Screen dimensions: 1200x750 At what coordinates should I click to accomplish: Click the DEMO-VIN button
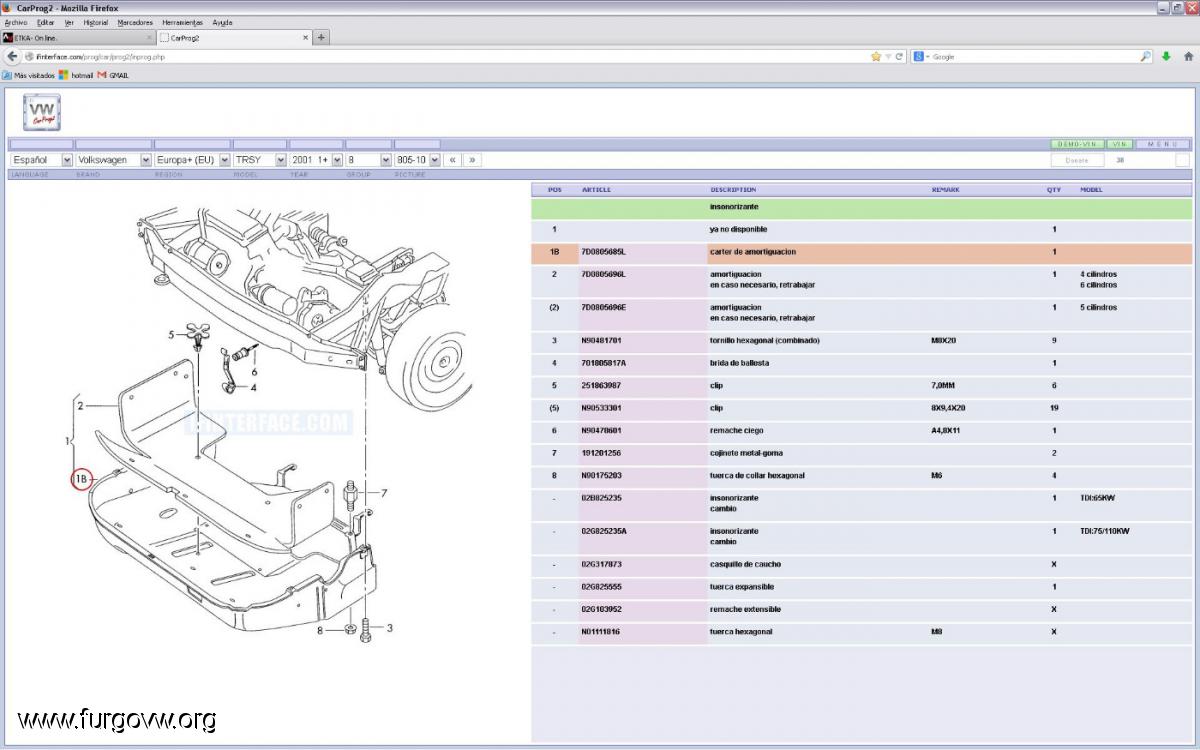[x=1077, y=144]
